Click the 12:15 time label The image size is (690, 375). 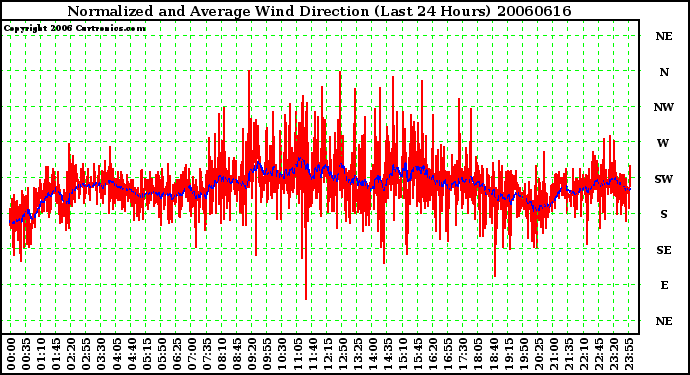pos(328,354)
